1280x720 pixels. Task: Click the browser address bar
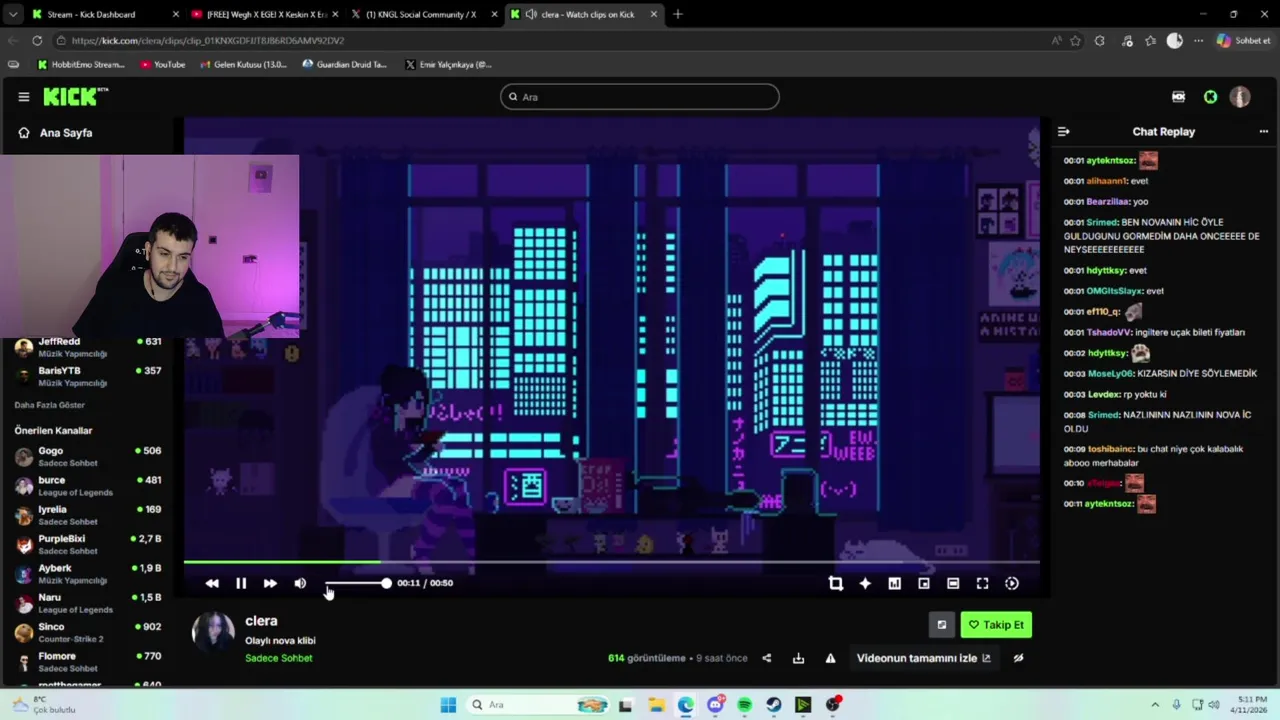[550, 40]
